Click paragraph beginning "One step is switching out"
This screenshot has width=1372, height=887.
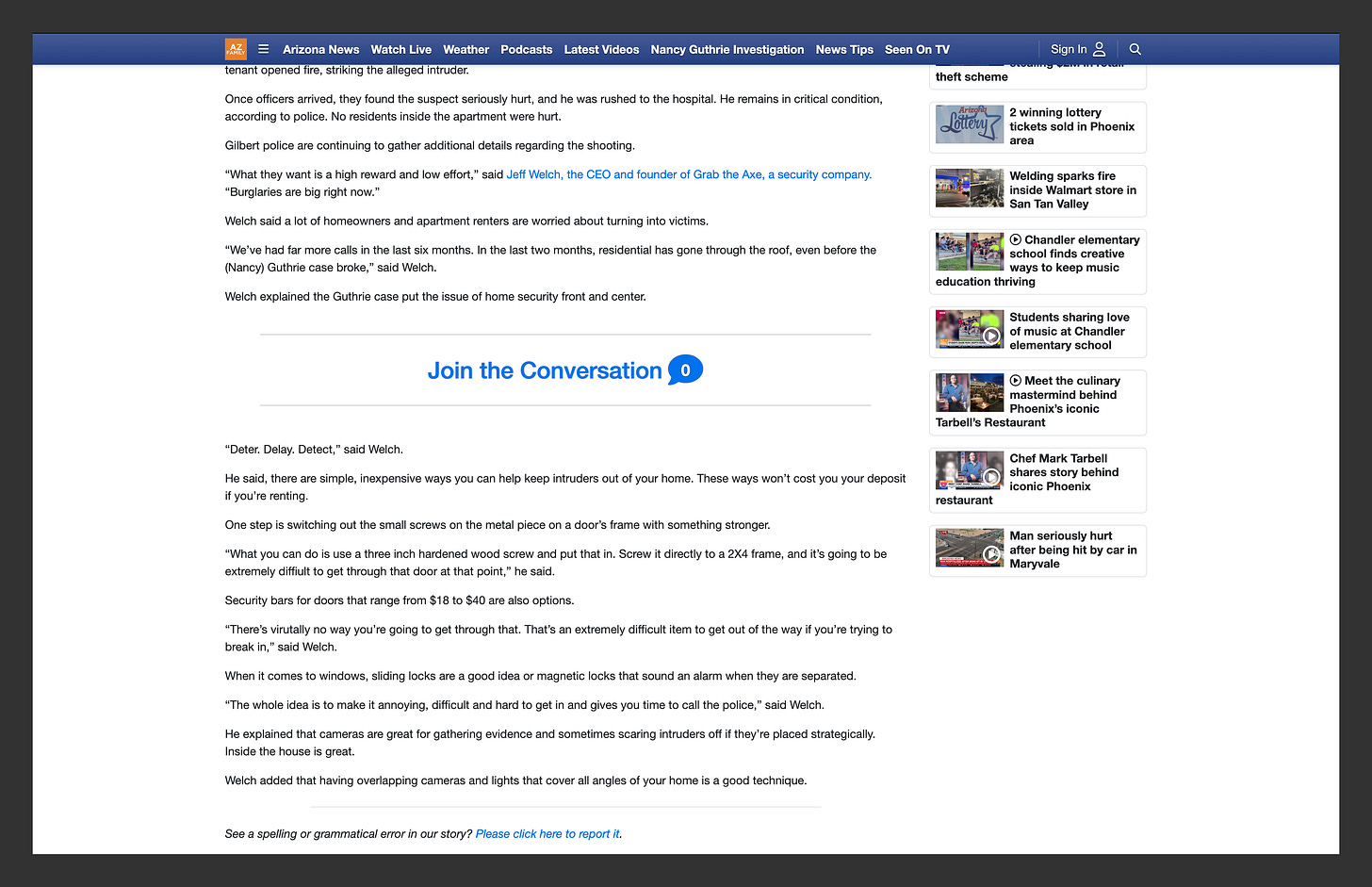click(x=498, y=525)
